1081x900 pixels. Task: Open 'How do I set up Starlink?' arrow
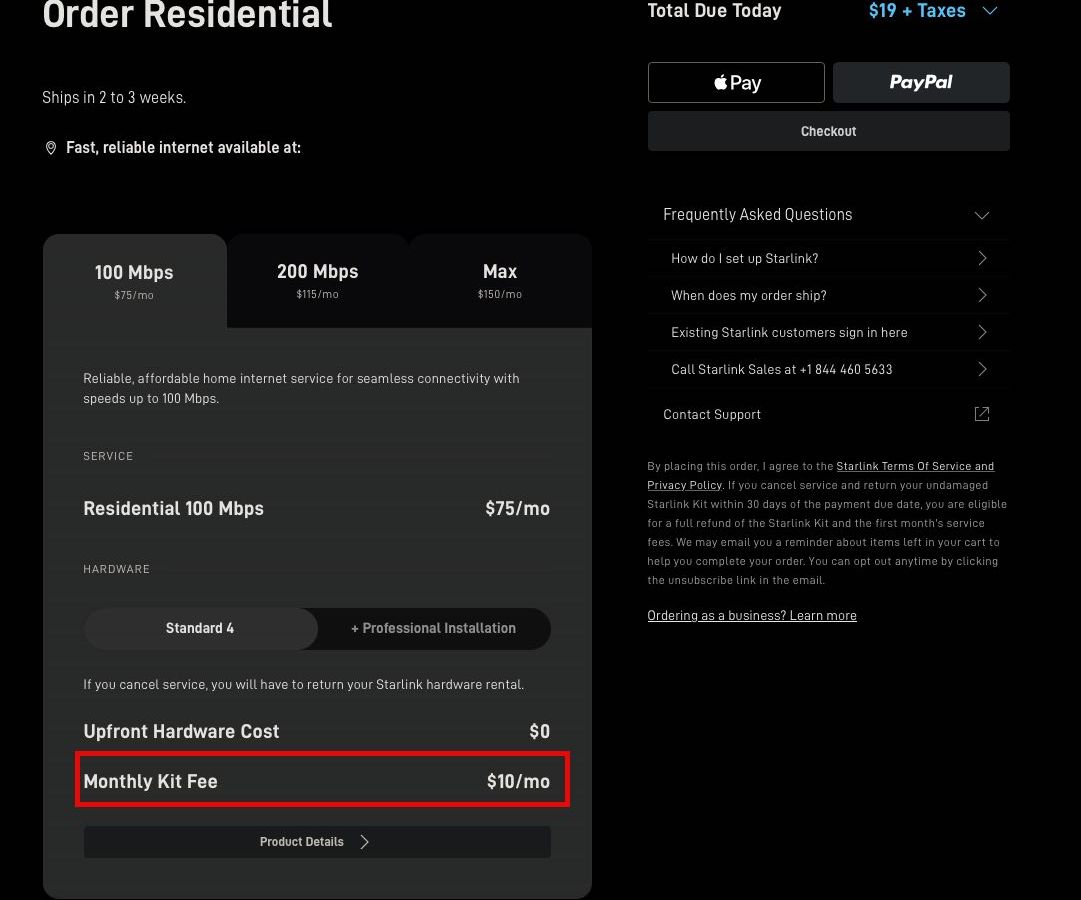[982, 258]
